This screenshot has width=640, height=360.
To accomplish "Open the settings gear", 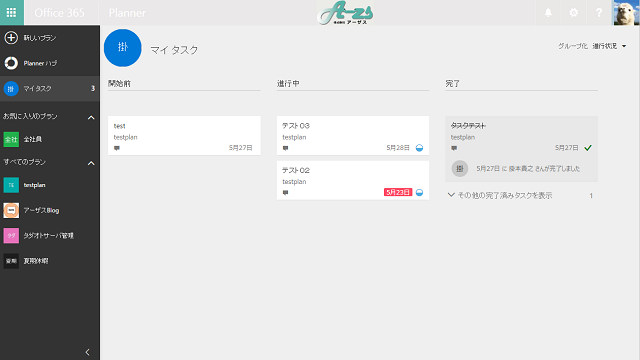I will 573,13.
